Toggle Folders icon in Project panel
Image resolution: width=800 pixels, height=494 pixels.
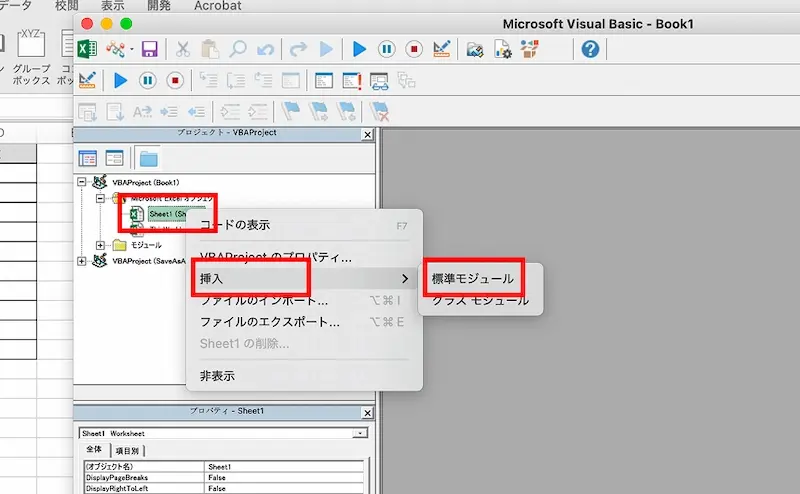coord(148,158)
